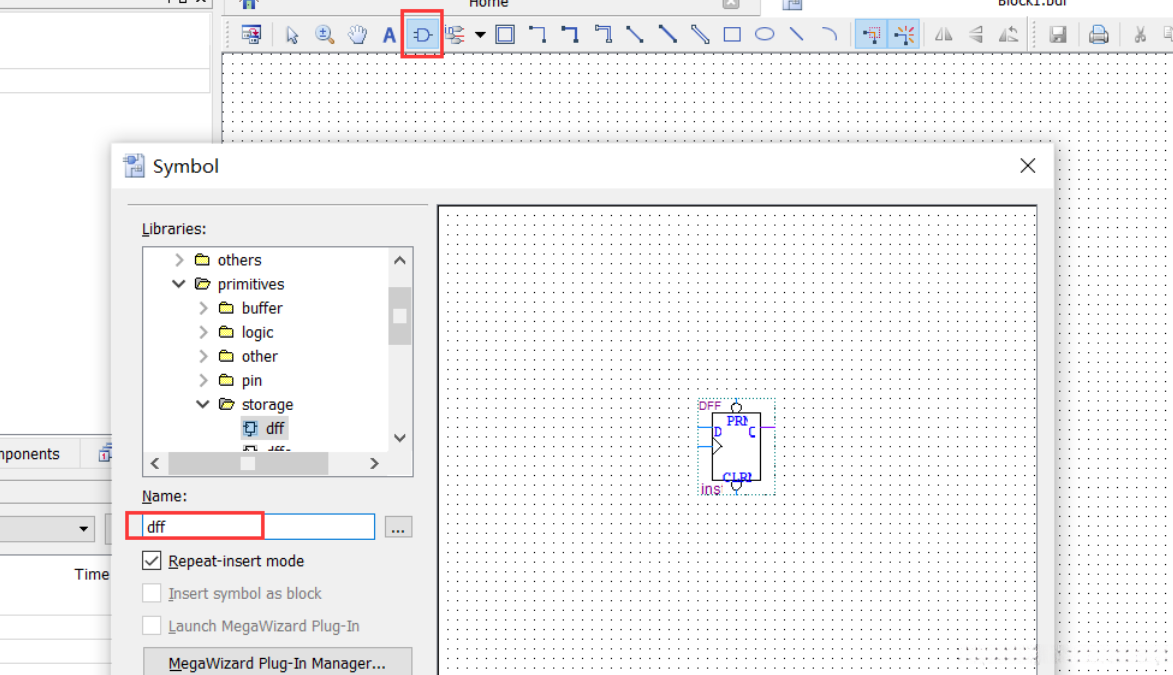Screen dimensions: 1173x675
Task: Click the Flip Horizontal icon
Action: (x=944, y=34)
